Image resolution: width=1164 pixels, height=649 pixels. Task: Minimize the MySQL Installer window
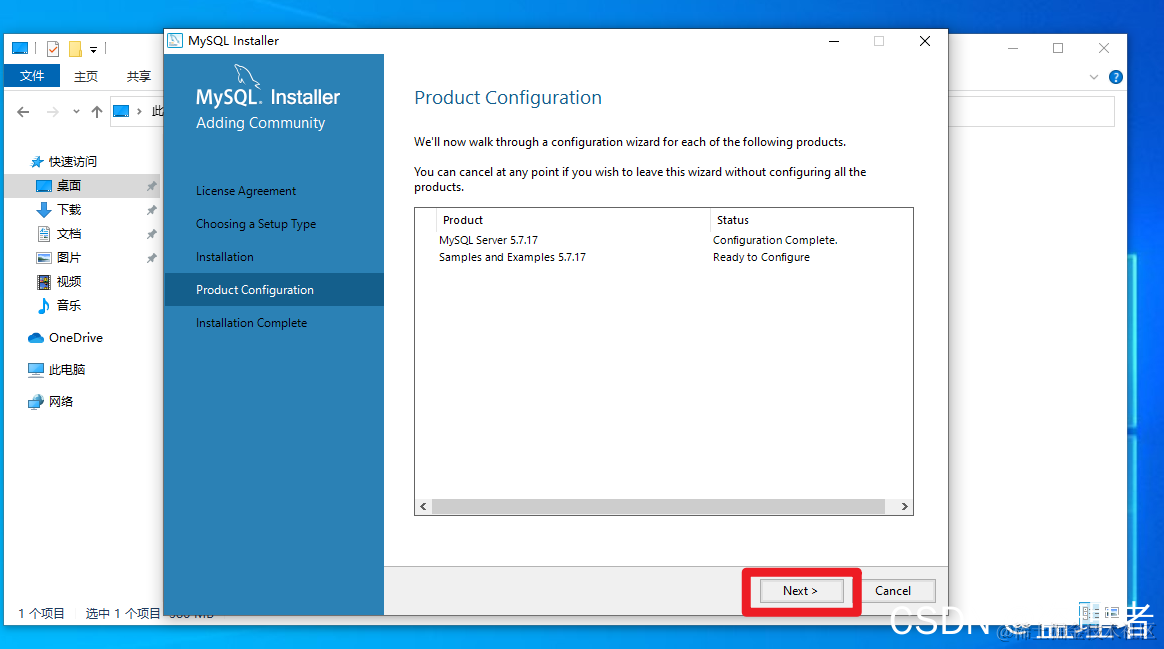[834, 41]
